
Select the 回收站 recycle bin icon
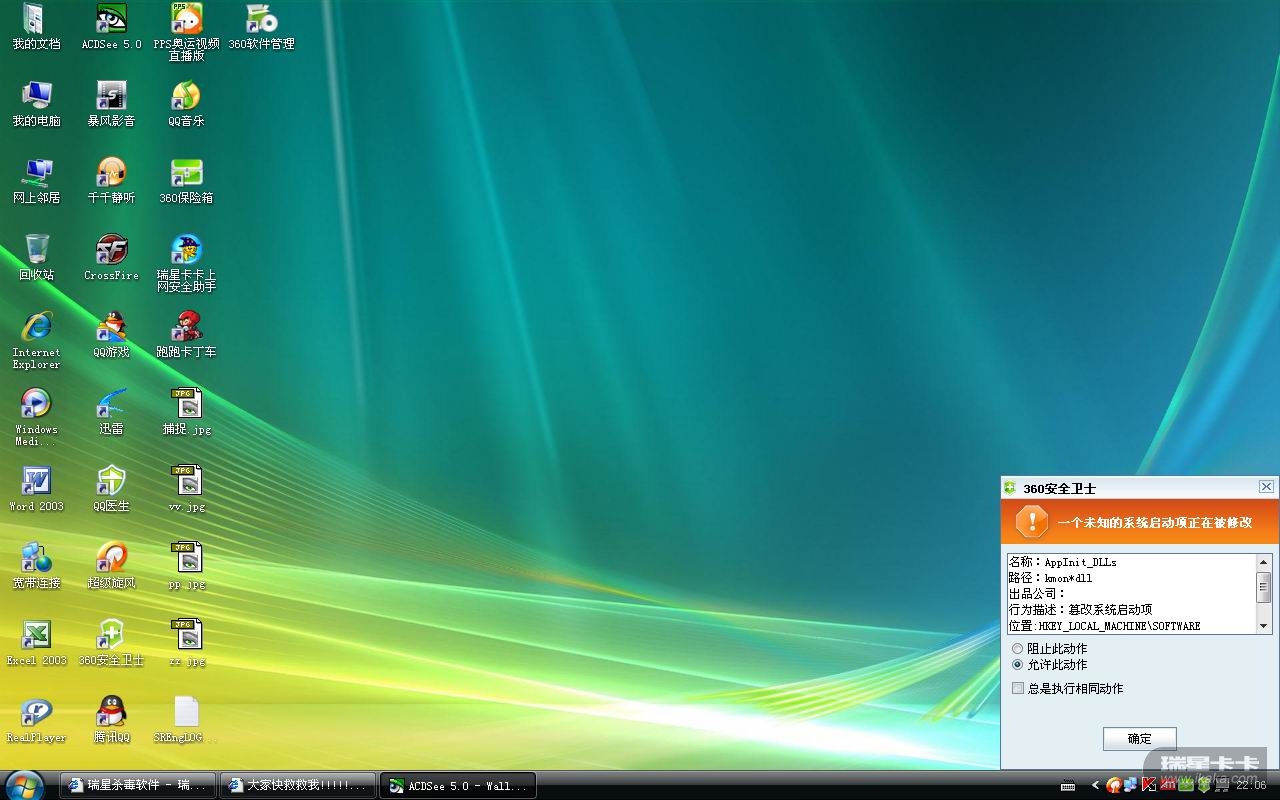pos(36,258)
